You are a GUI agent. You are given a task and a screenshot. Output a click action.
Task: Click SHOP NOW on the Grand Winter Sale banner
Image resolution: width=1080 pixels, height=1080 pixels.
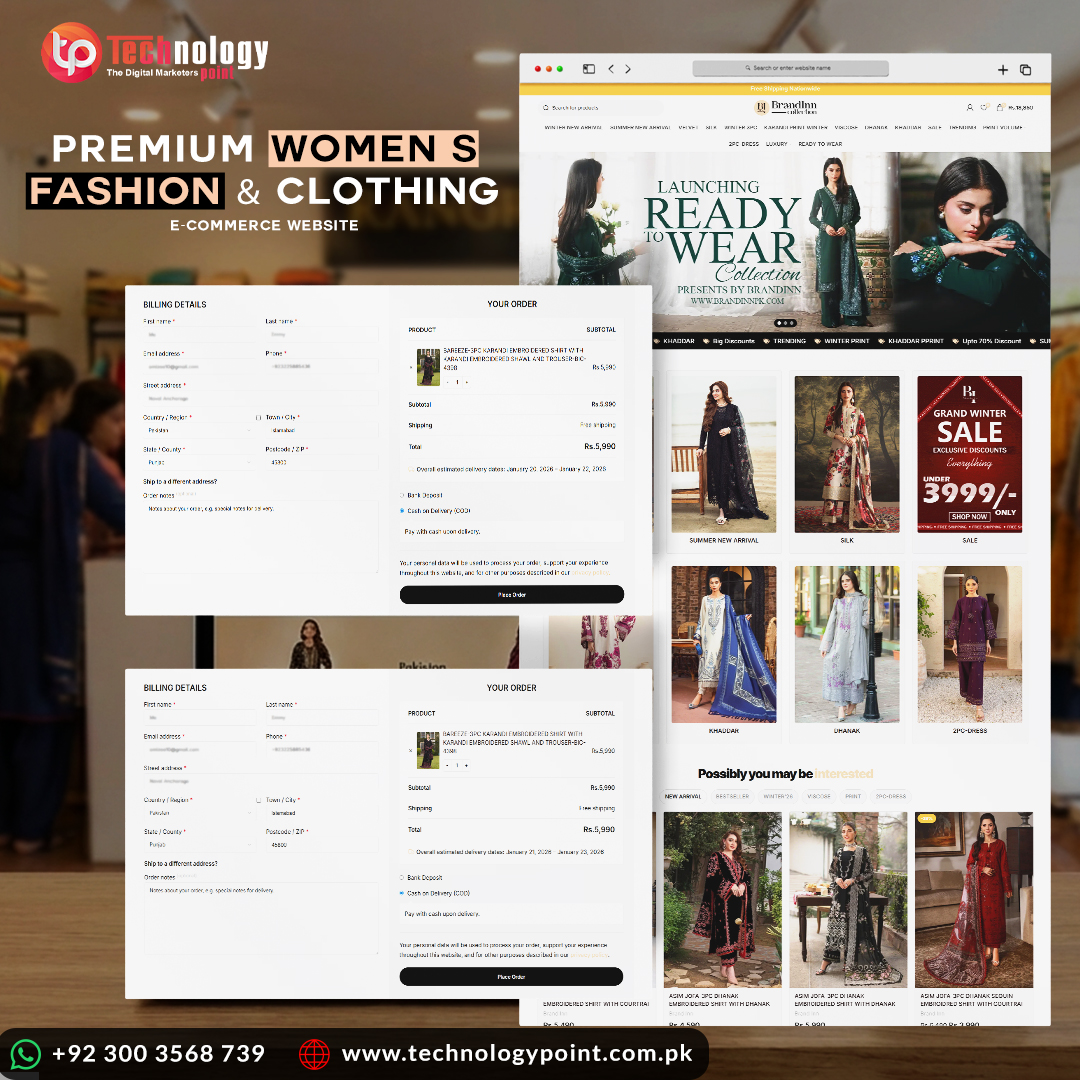click(969, 517)
